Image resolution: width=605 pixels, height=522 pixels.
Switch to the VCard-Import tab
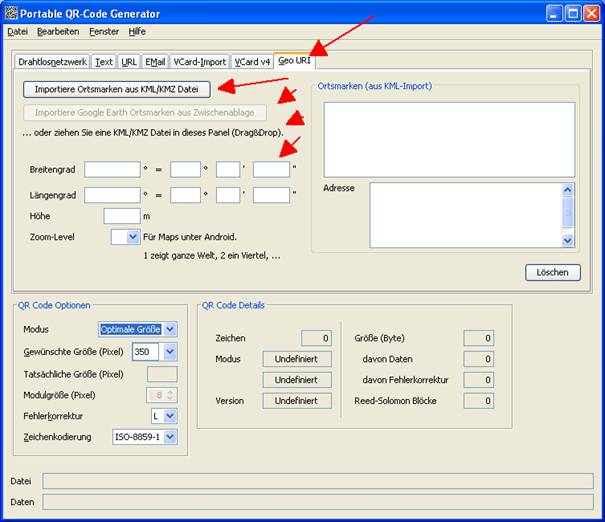(x=199, y=62)
